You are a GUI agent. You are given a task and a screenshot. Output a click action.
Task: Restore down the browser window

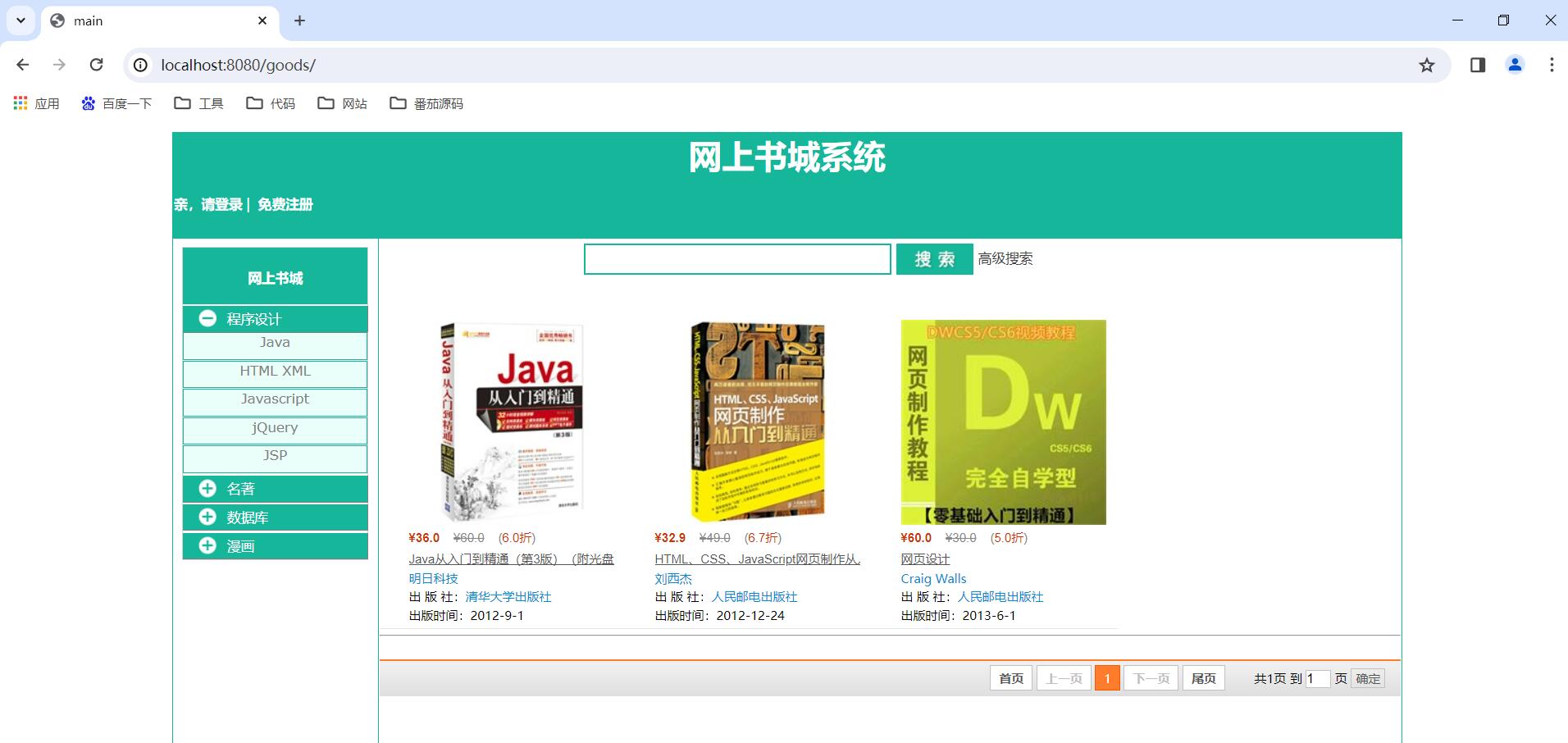point(1503,21)
